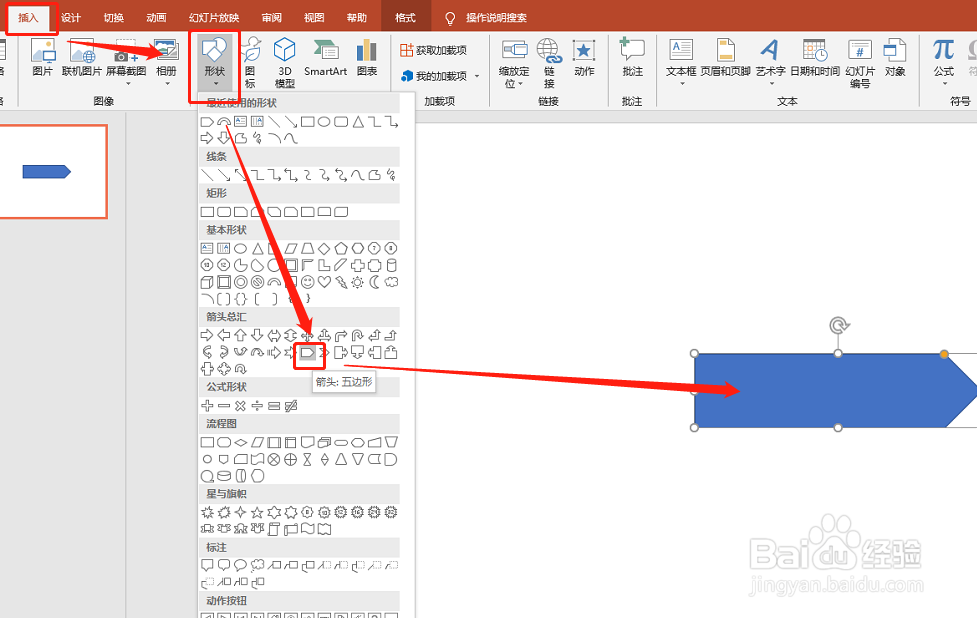Click the yellow adjustment handle on the shape

coord(945,354)
